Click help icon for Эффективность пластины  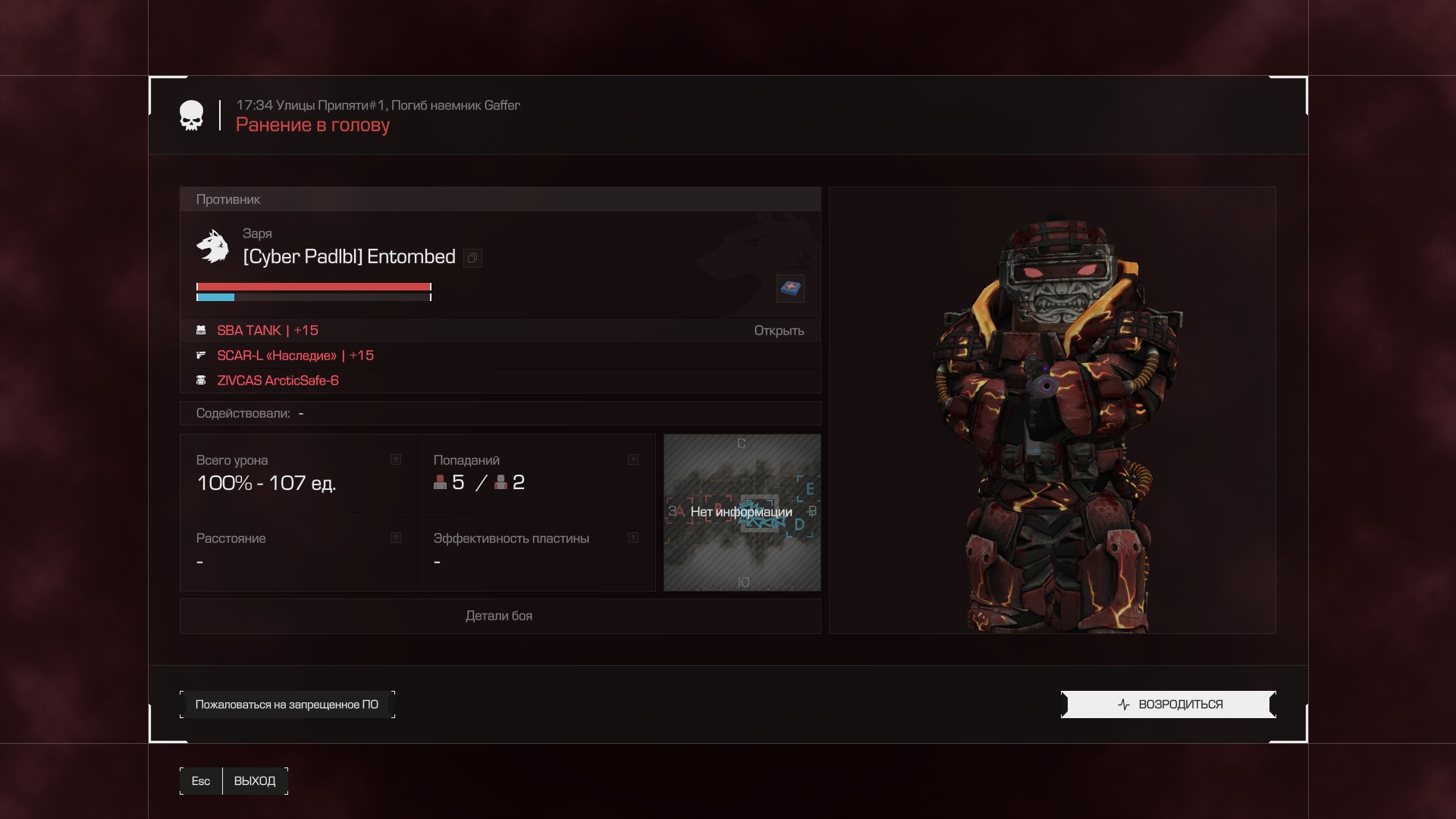632,538
